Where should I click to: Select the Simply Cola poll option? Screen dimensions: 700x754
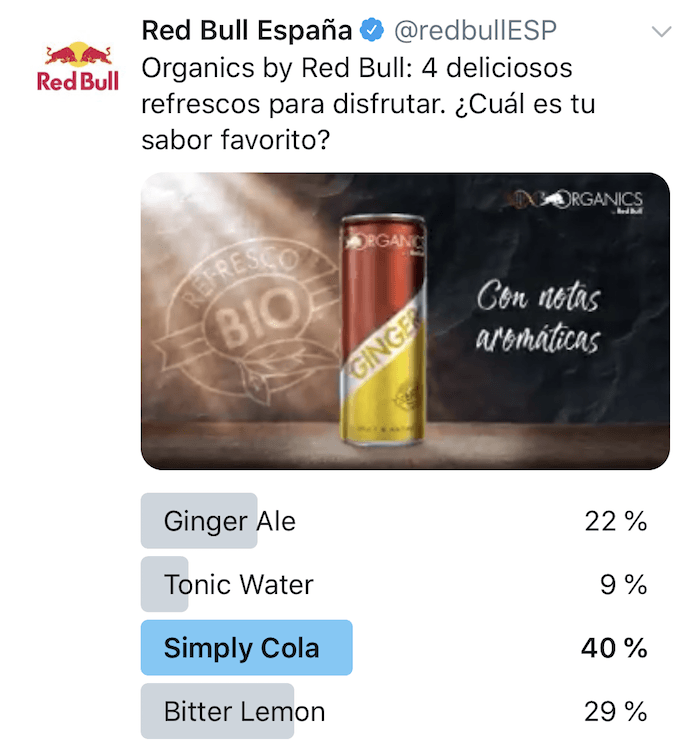coord(394,648)
